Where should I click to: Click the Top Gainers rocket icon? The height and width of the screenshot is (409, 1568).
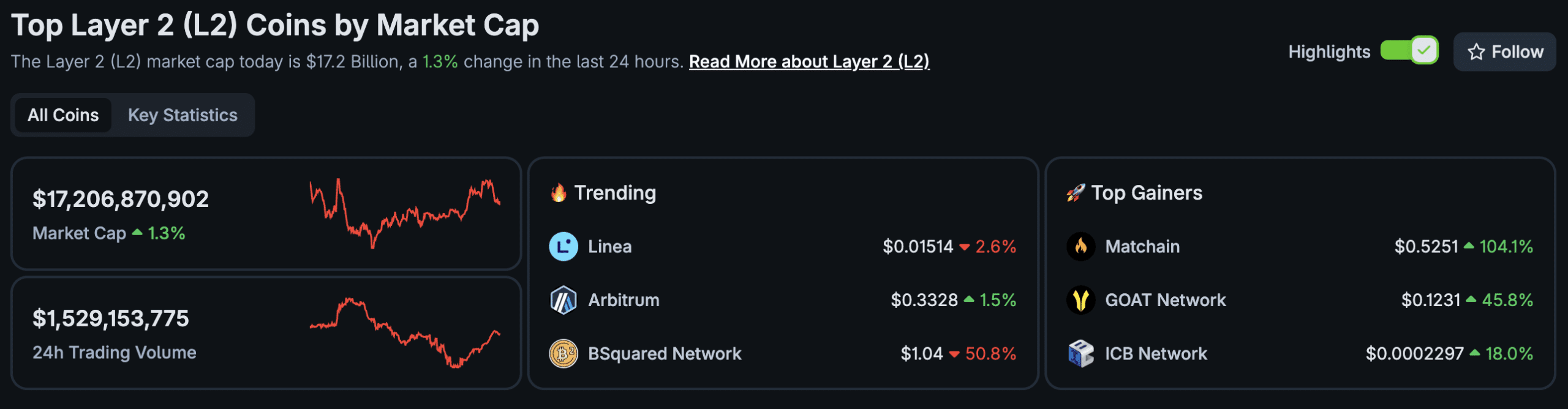tap(1075, 193)
